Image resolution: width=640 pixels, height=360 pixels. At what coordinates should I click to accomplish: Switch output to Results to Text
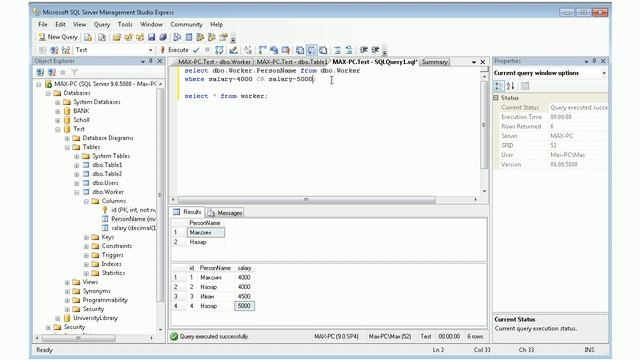(300, 50)
